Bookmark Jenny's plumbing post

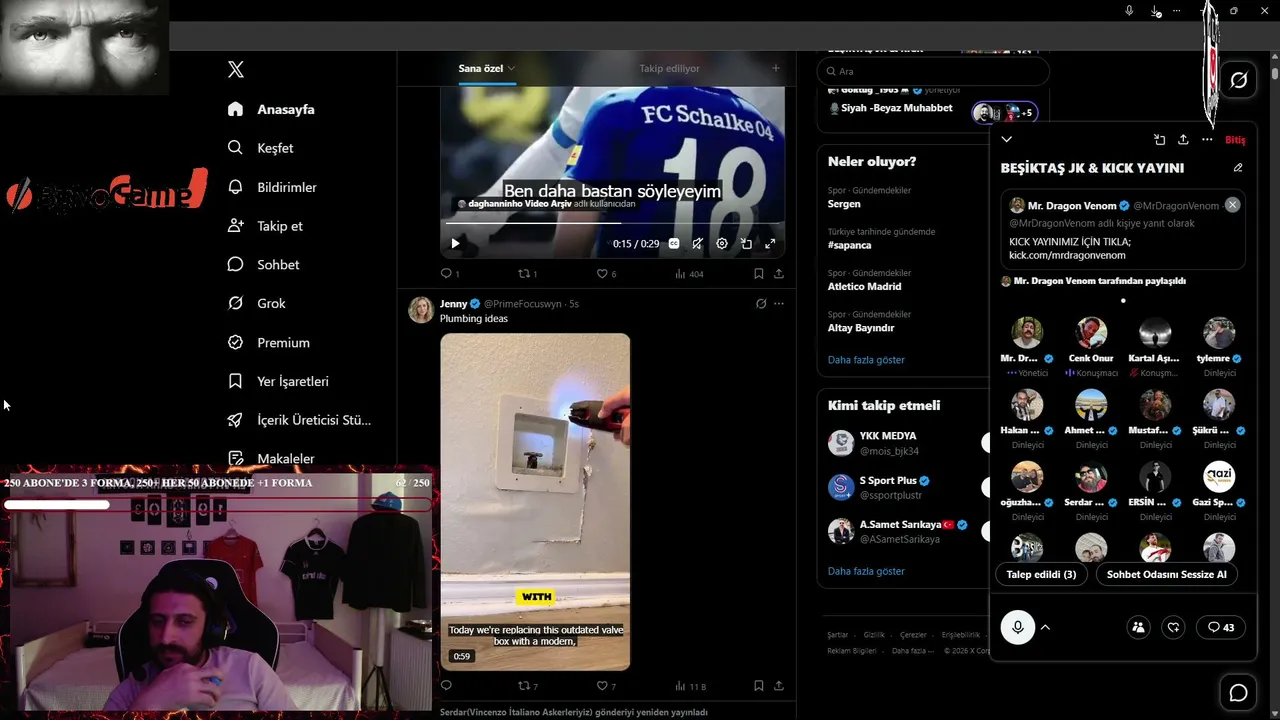pyautogui.click(x=759, y=686)
